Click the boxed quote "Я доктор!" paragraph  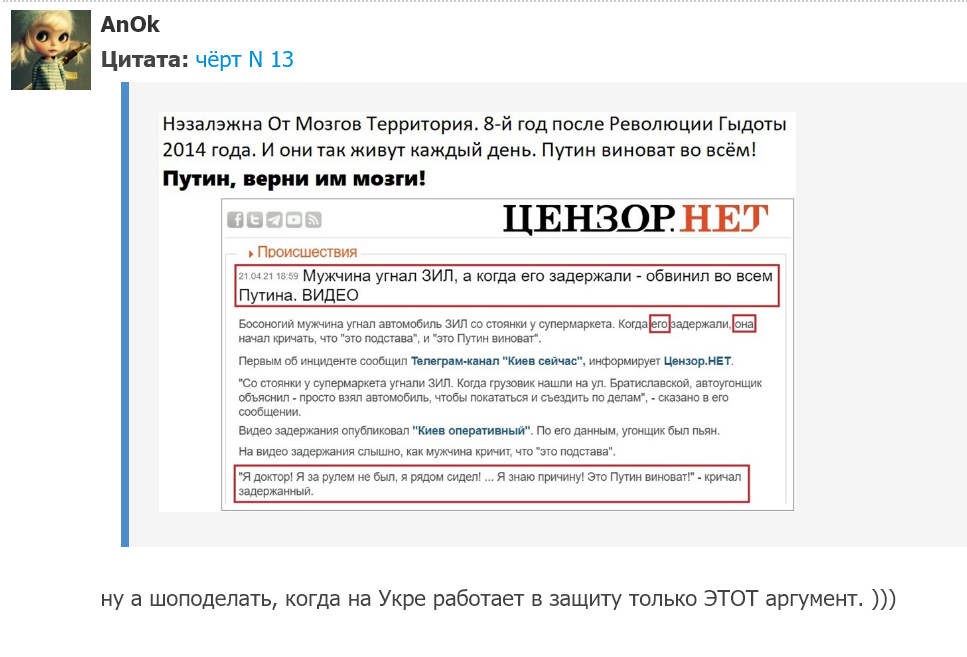(492, 484)
